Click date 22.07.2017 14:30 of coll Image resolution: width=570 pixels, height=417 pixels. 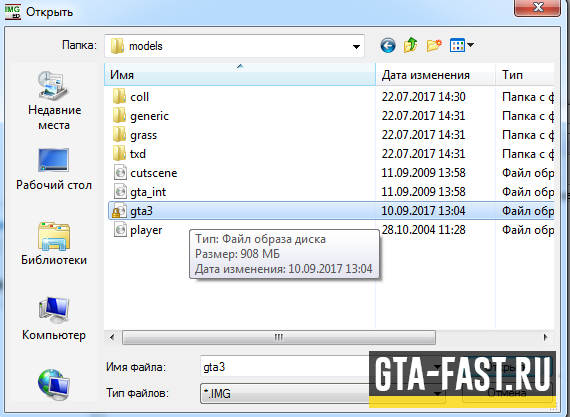423,97
